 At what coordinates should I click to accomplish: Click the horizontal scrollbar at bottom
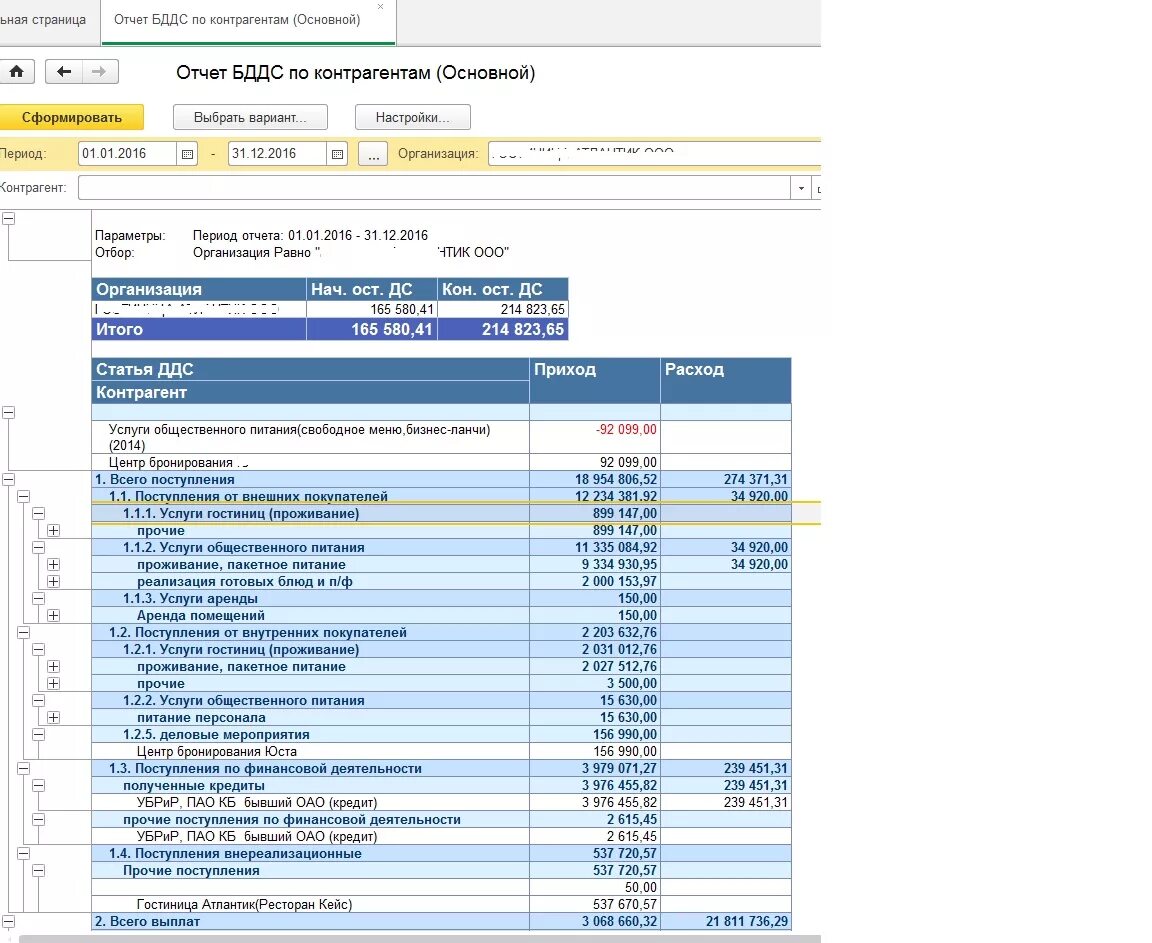[x=419, y=939]
